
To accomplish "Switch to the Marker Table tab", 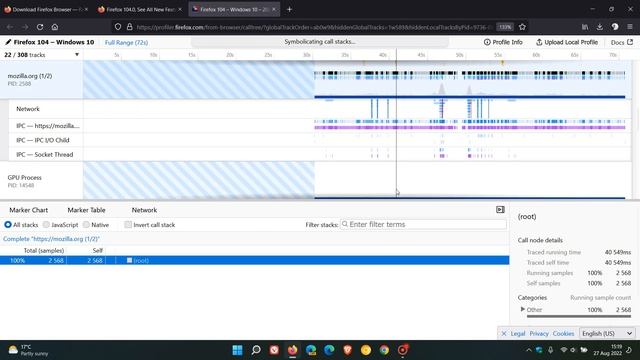I will (x=86, y=210).
